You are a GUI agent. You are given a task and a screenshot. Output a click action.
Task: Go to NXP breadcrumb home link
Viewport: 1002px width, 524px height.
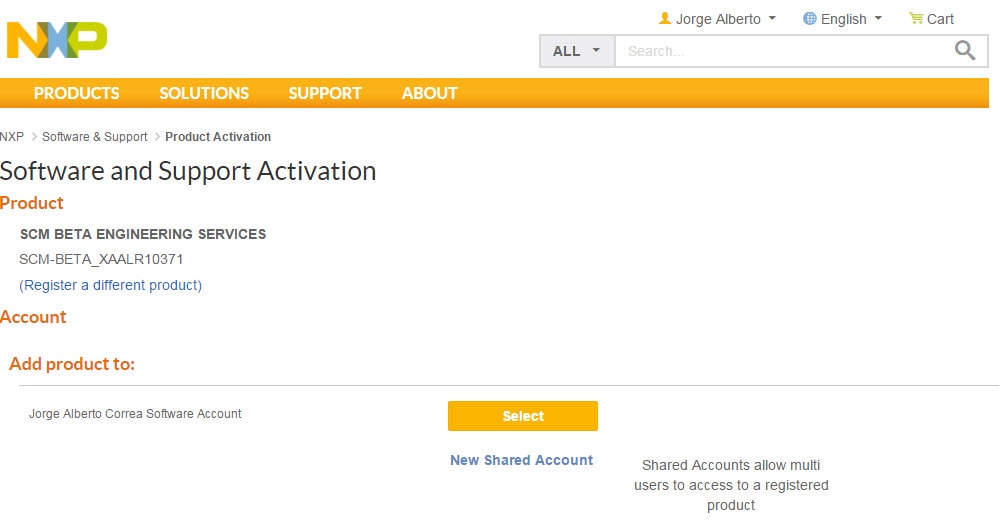point(12,137)
